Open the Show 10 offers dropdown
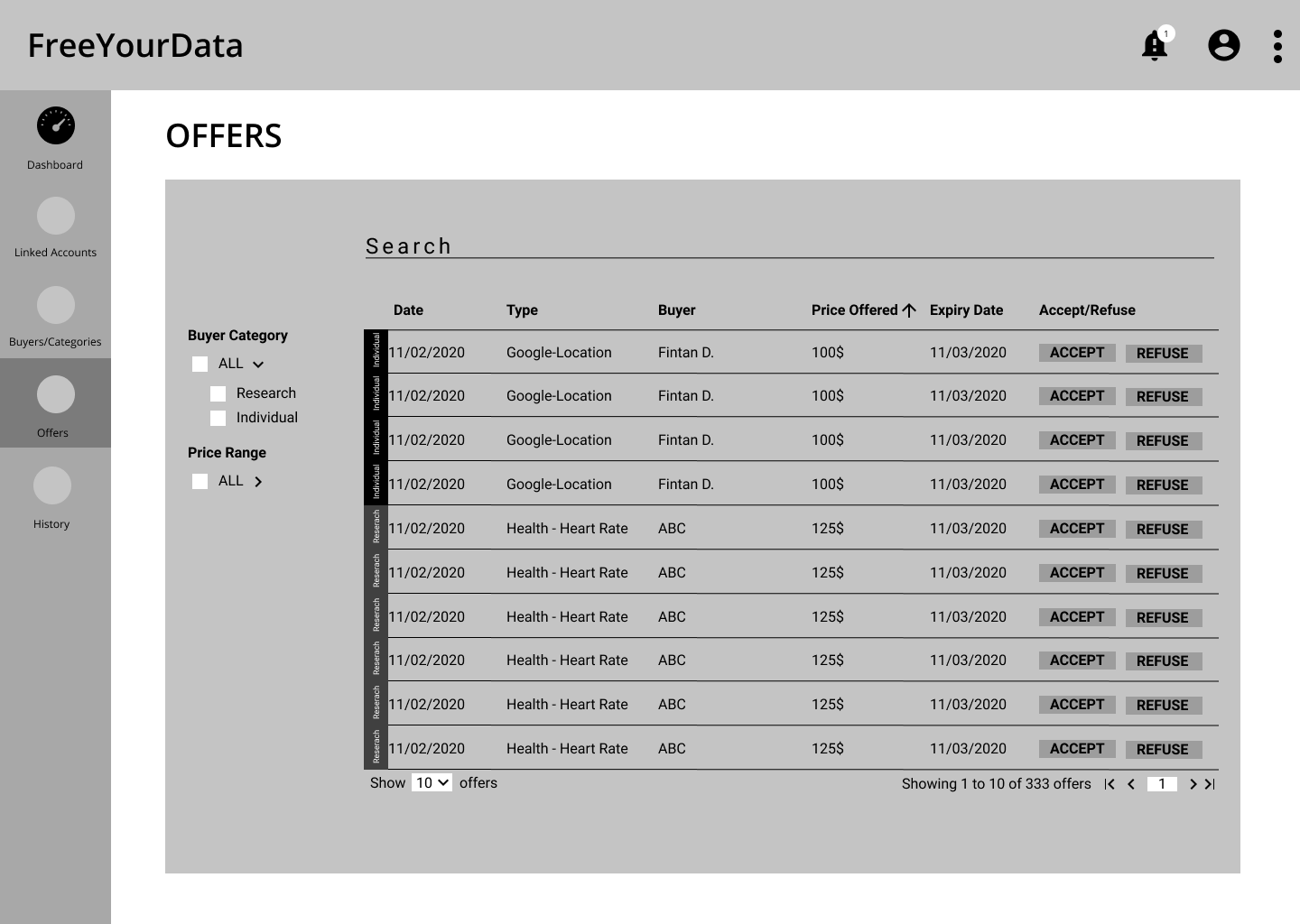The image size is (1300, 924). click(432, 782)
